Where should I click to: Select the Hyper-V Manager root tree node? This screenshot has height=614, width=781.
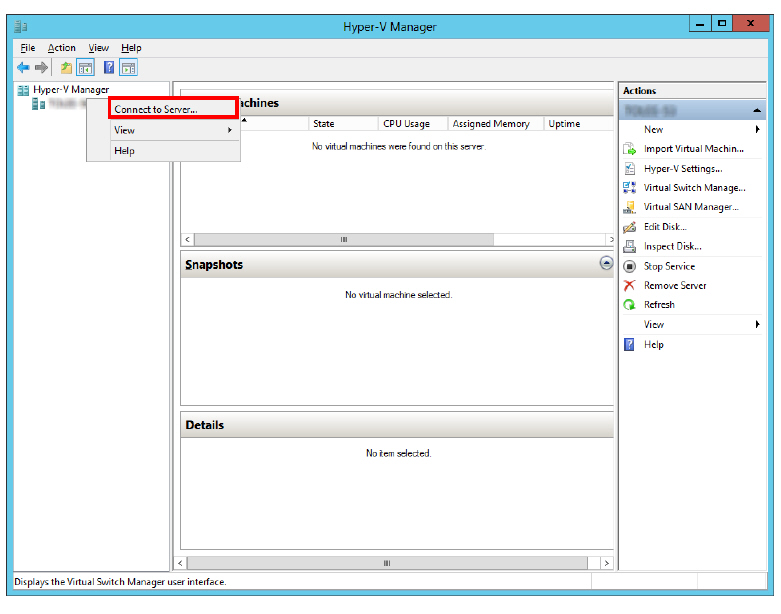coord(71,90)
